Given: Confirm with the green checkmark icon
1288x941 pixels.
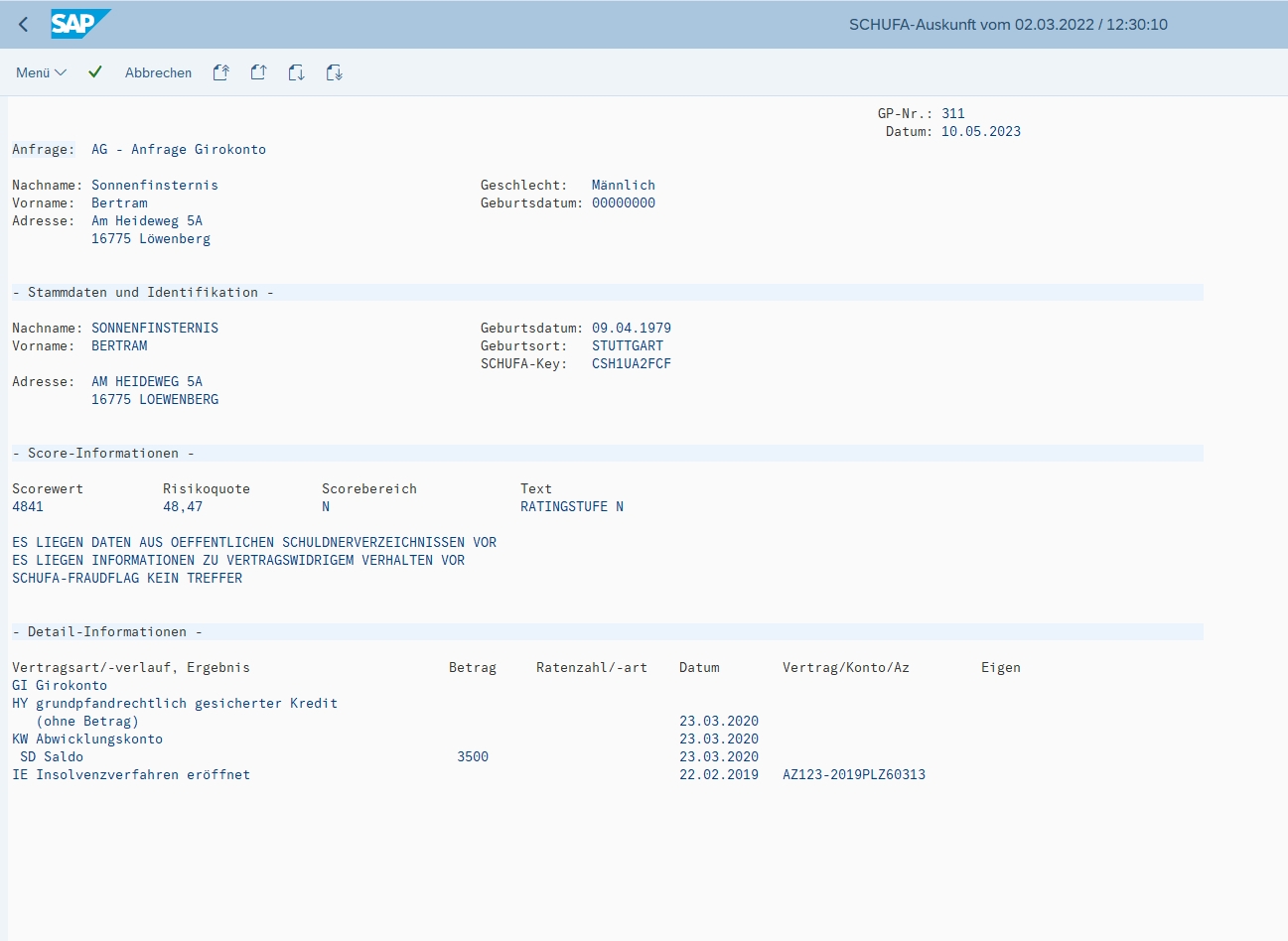Looking at the screenshot, I should click(95, 71).
